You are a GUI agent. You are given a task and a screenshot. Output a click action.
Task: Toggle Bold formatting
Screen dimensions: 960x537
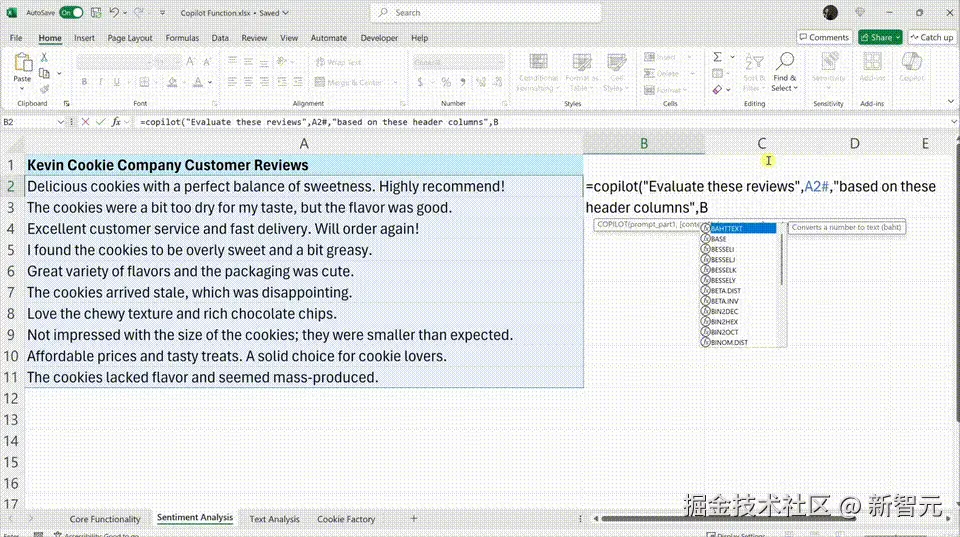click(x=84, y=82)
